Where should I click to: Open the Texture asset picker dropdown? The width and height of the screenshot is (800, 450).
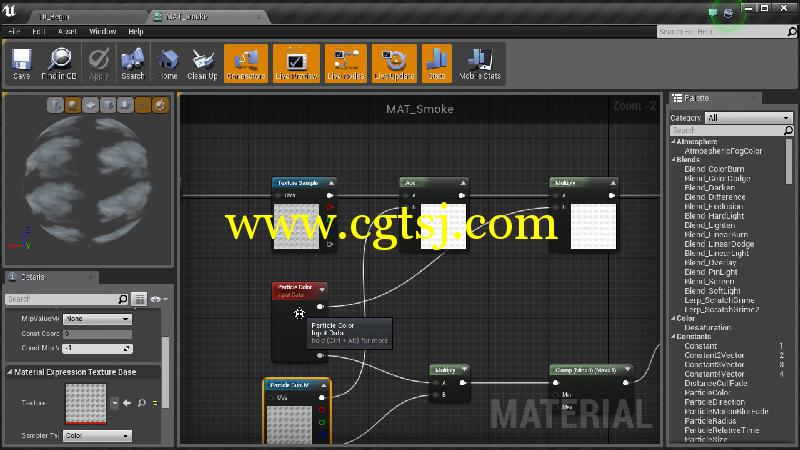point(114,403)
